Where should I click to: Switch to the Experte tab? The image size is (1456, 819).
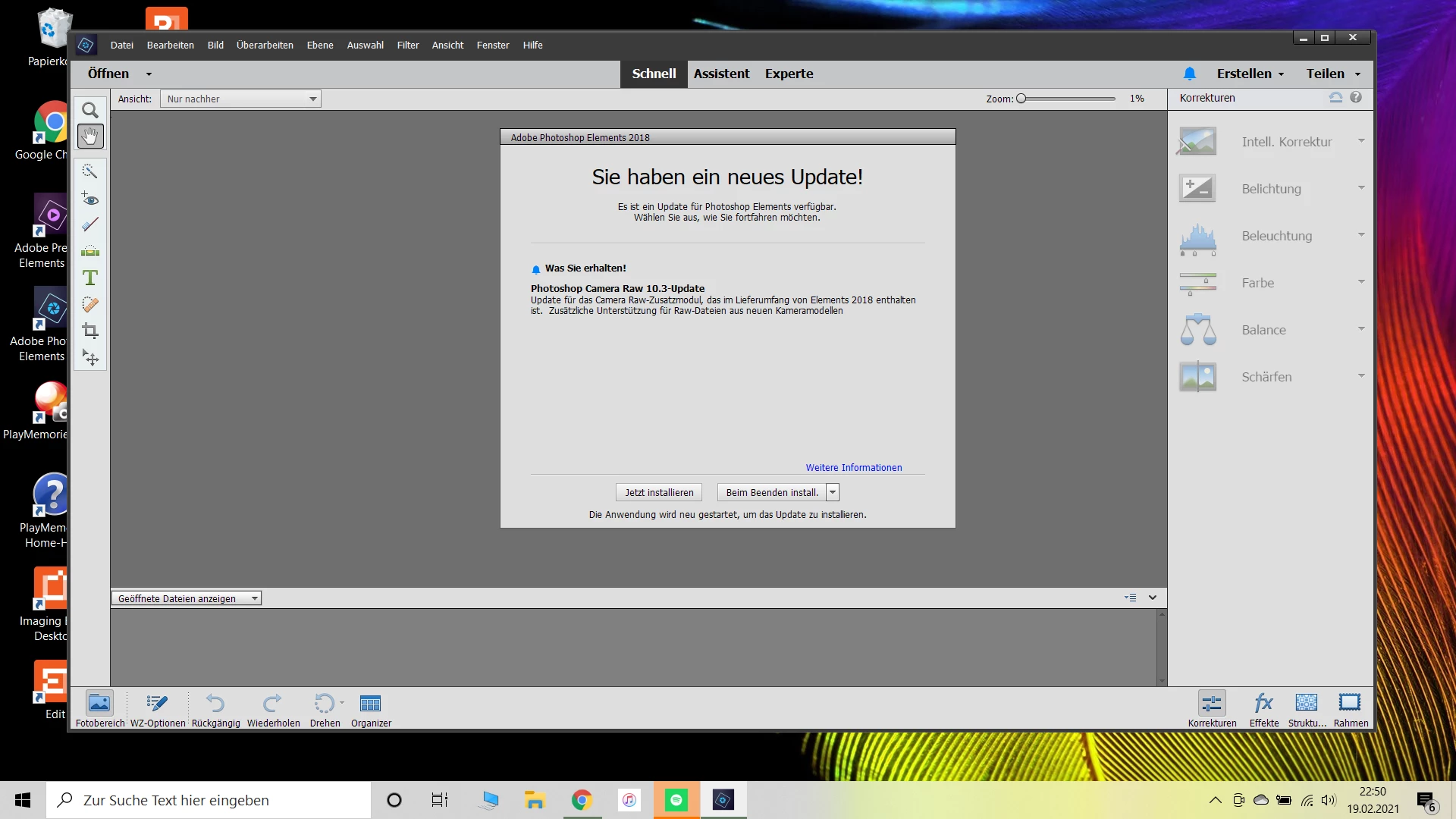coord(789,74)
